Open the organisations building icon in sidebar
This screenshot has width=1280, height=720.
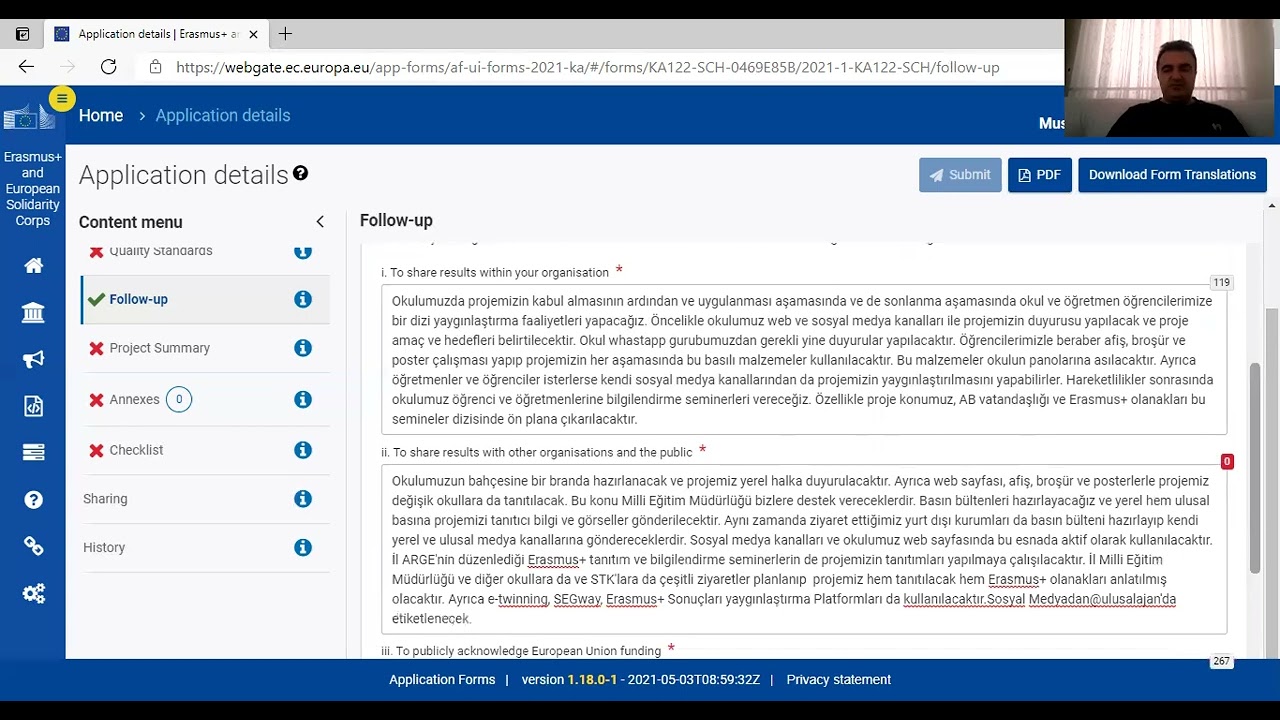pyautogui.click(x=33, y=313)
